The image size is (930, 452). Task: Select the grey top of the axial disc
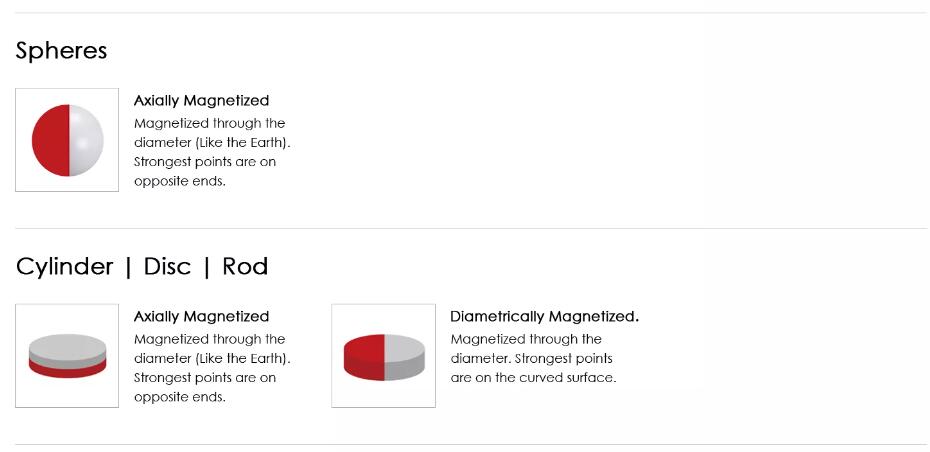[x=68, y=348]
